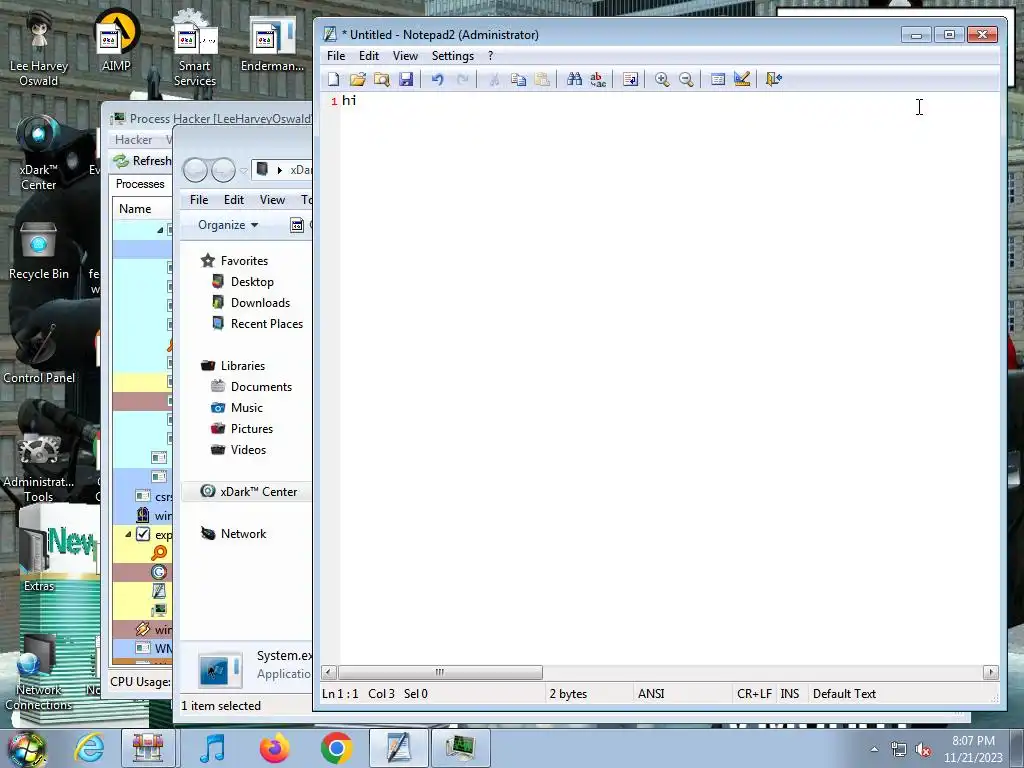Select the Documents library
This screenshot has height=768, width=1024.
(261, 387)
